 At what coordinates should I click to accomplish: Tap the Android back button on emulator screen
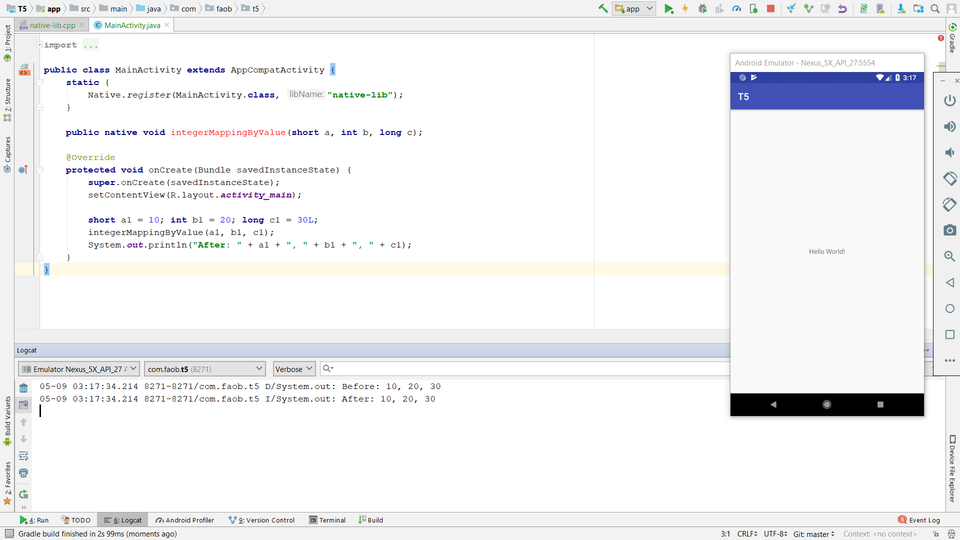(x=773, y=404)
